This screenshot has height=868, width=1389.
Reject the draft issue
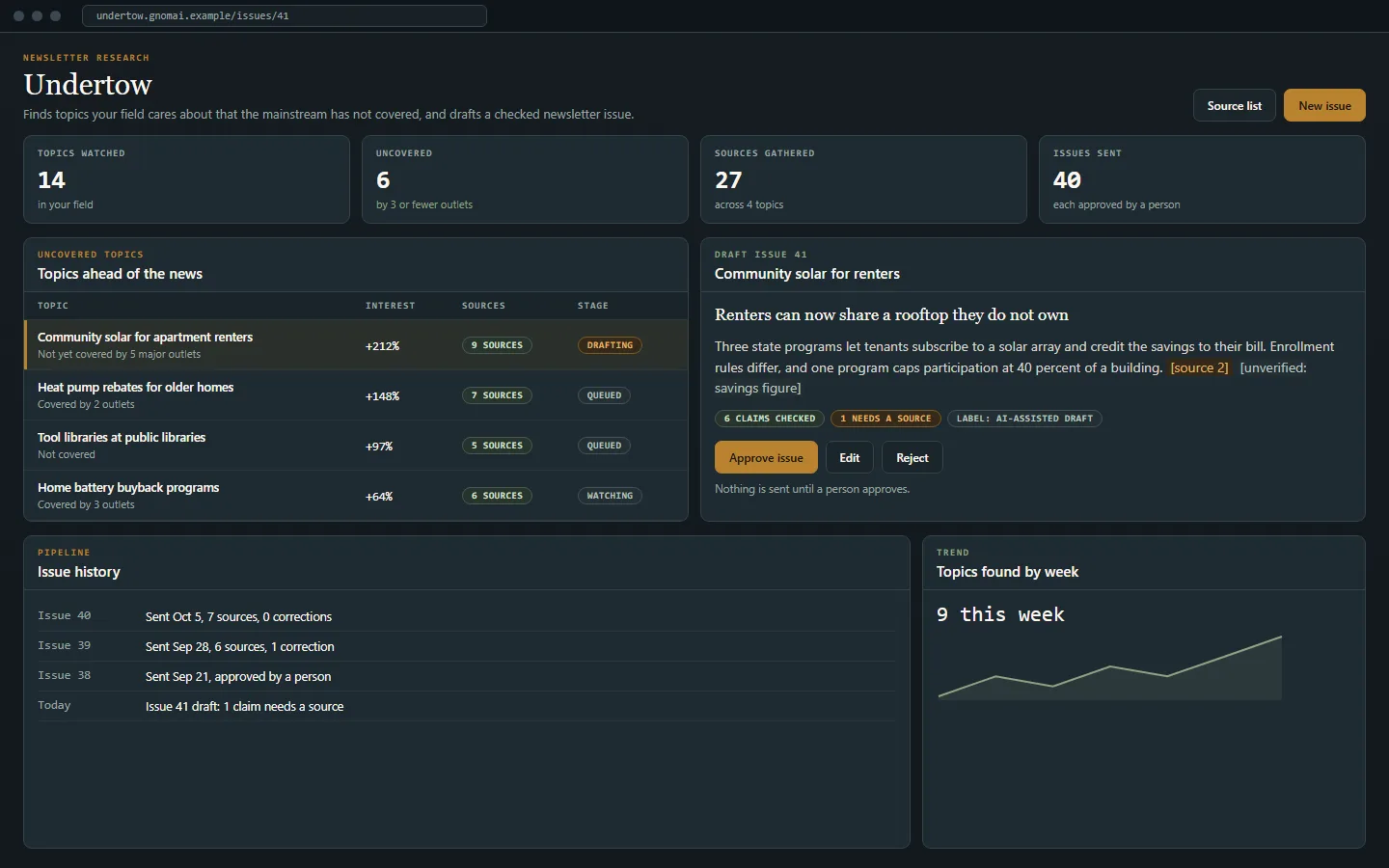[912, 458]
